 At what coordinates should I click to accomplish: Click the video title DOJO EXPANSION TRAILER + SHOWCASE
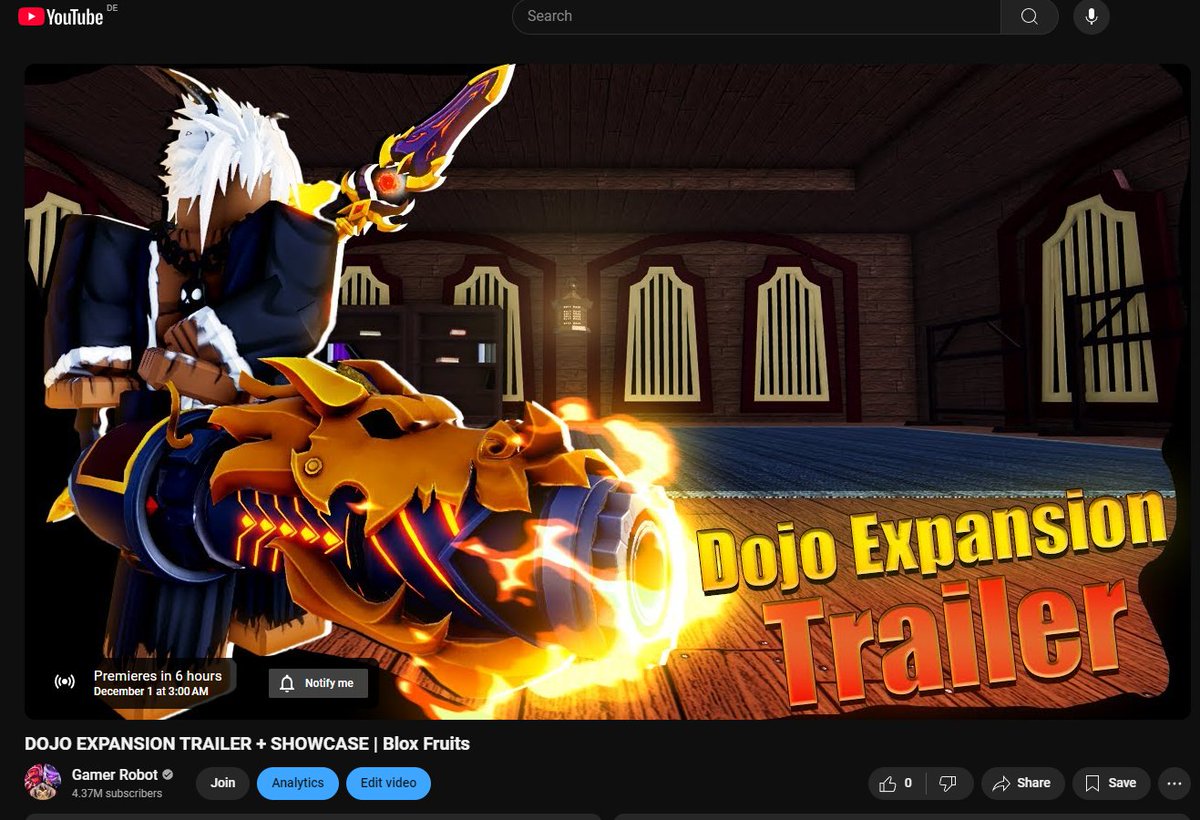247,743
